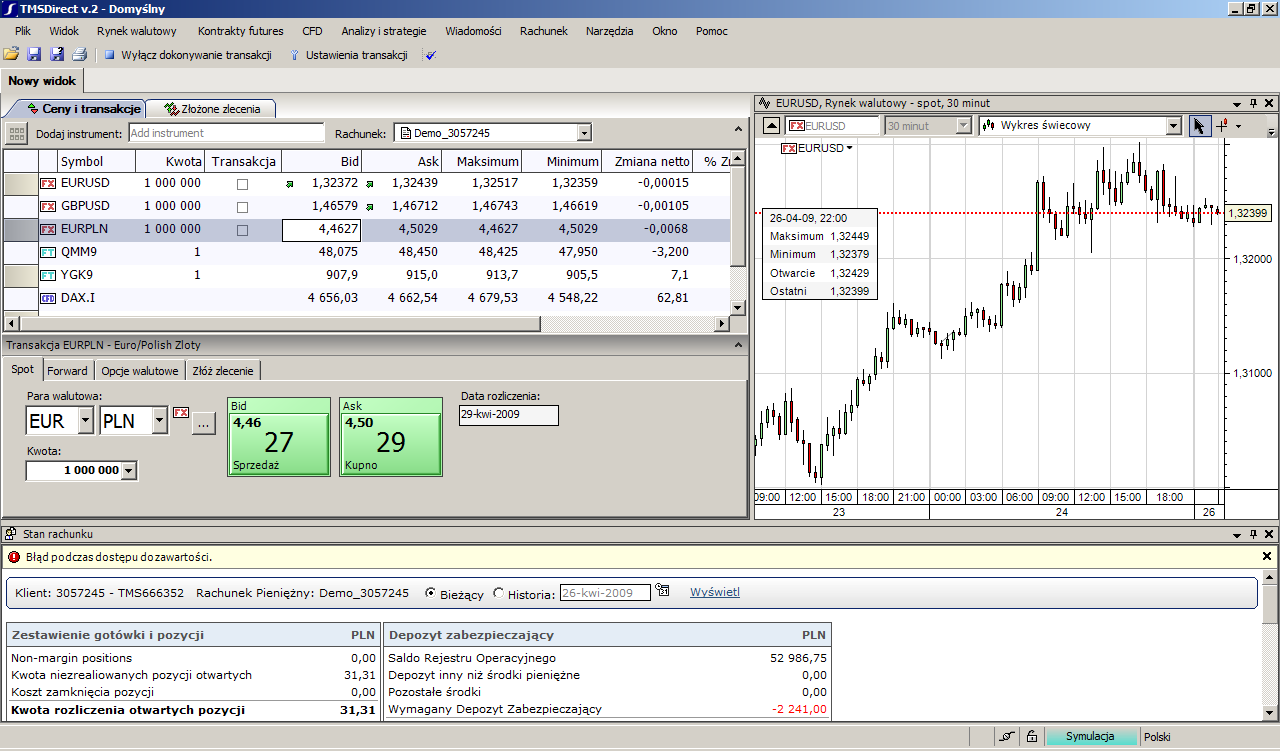This screenshot has height=751, width=1280.
Task: Open the 30 minut interval dropdown
Action: [964, 126]
